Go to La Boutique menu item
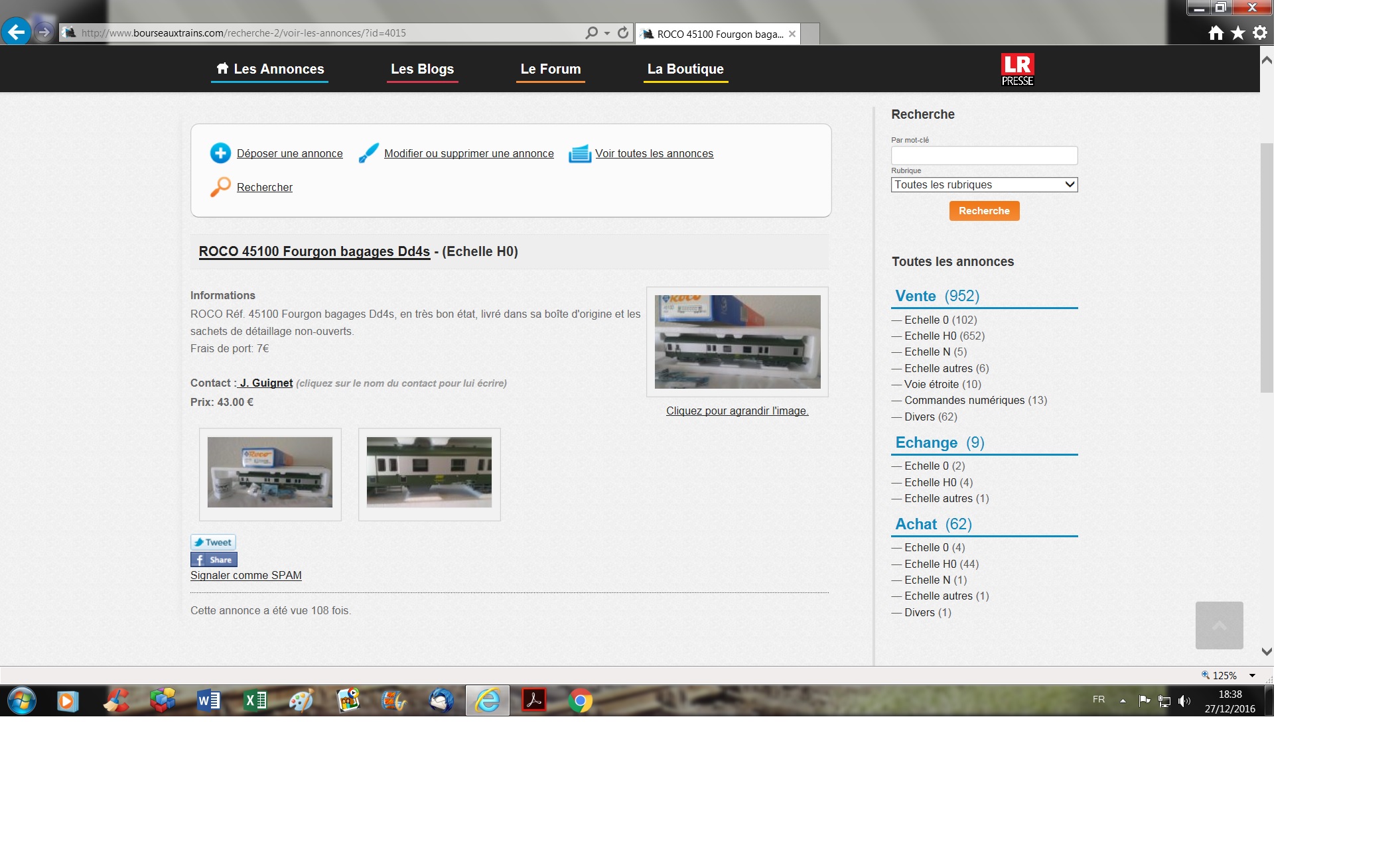This screenshot has width=1400, height=851. (685, 69)
